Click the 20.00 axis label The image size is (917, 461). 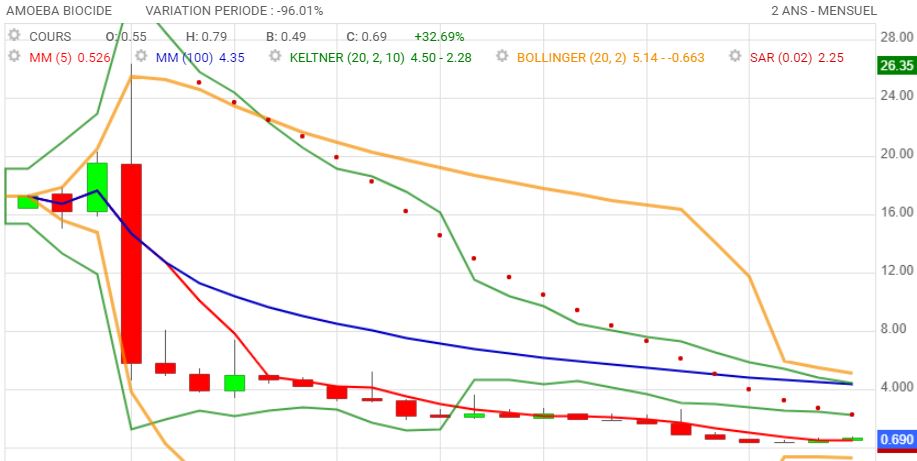(897, 154)
